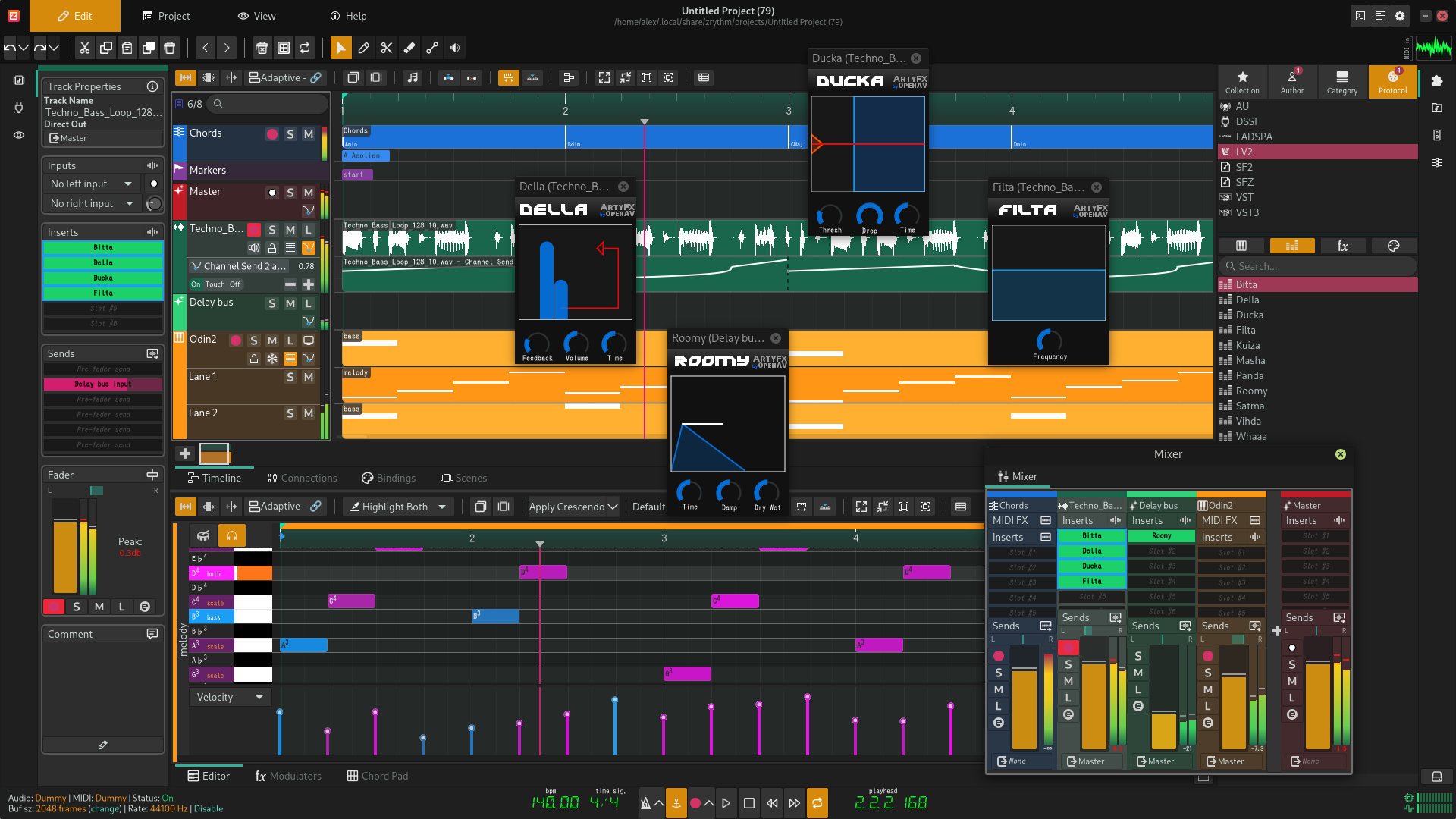Click the undo arrow icon

click(x=10, y=48)
